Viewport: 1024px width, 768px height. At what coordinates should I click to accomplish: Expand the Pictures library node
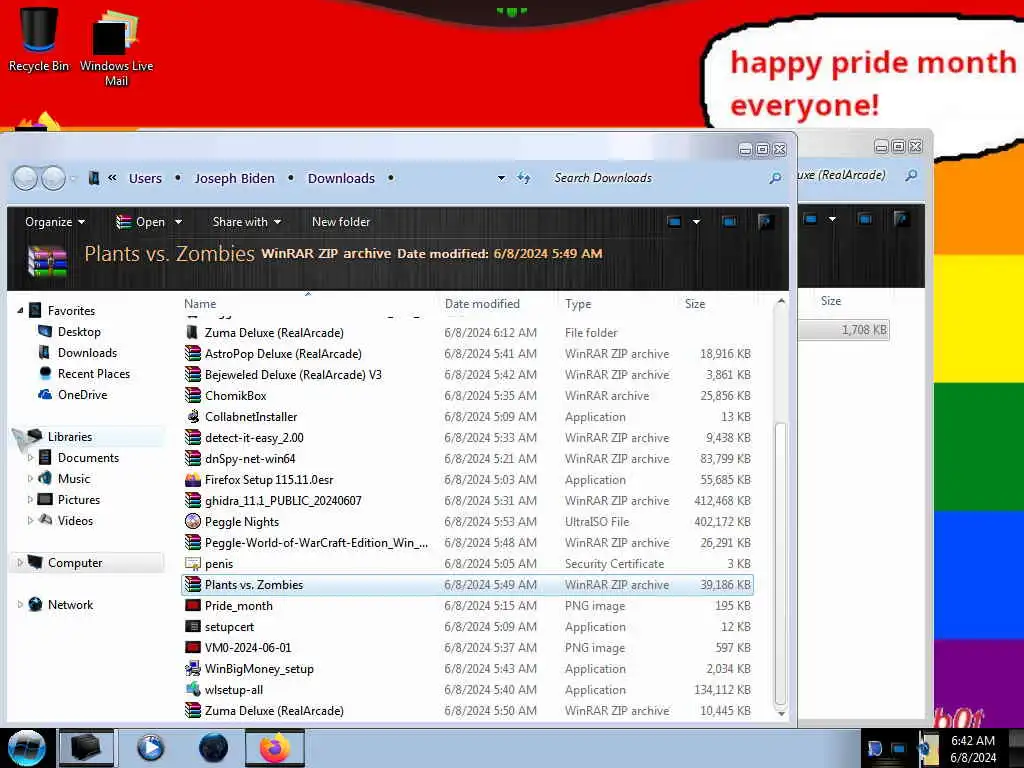30,500
